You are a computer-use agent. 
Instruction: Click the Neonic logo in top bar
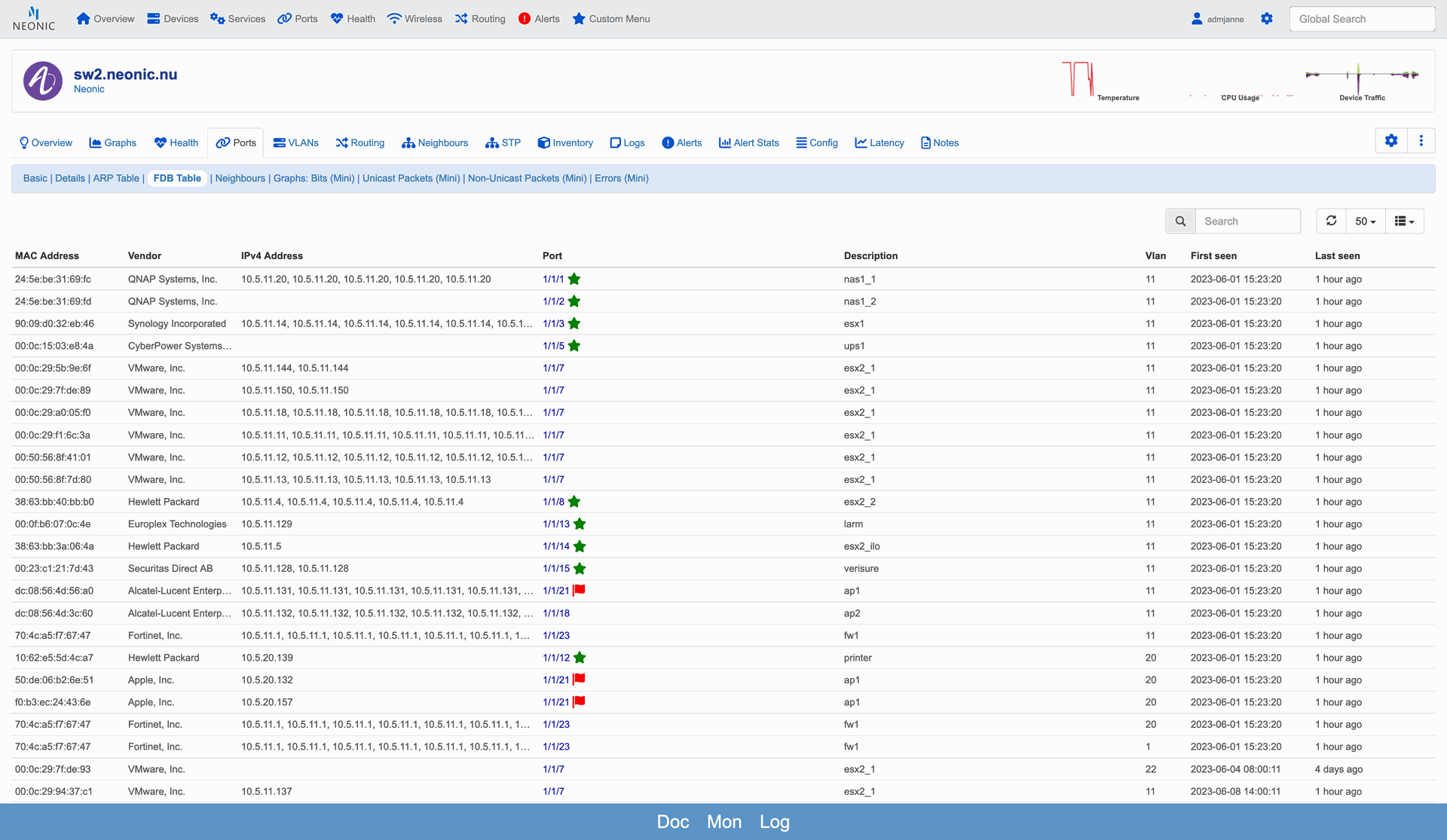click(33, 19)
